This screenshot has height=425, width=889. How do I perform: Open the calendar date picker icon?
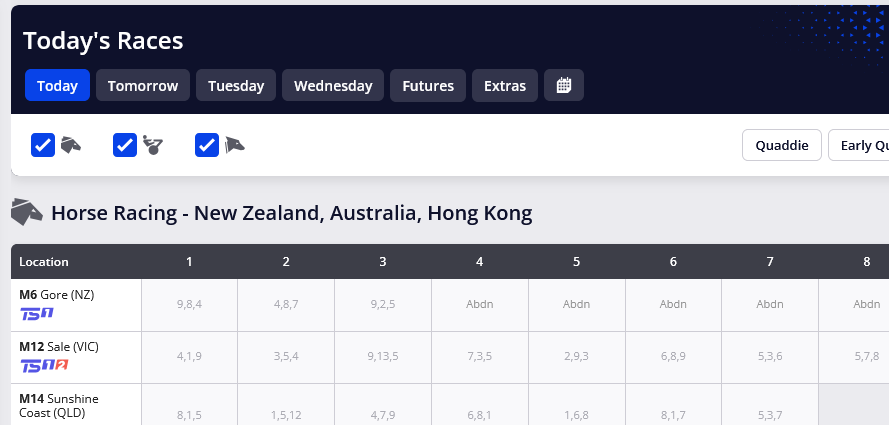pos(564,86)
